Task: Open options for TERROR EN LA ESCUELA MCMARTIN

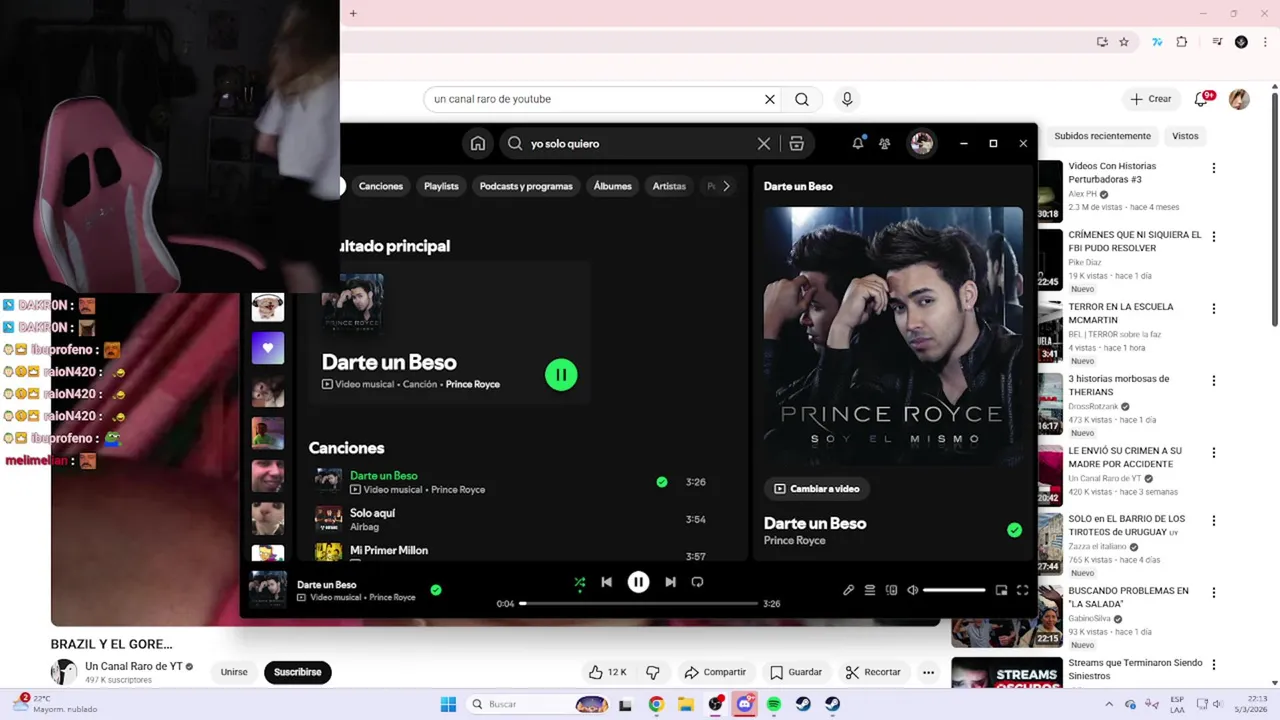Action: tap(1214, 309)
